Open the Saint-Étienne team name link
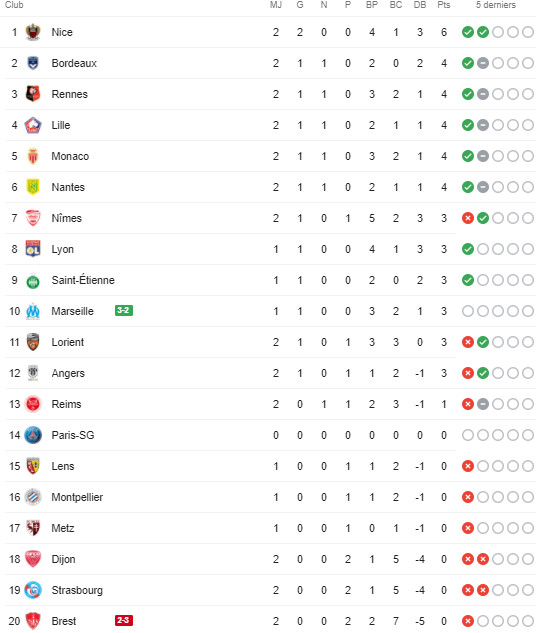The height and width of the screenshot is (633, 546). click(x=83, y=280)
